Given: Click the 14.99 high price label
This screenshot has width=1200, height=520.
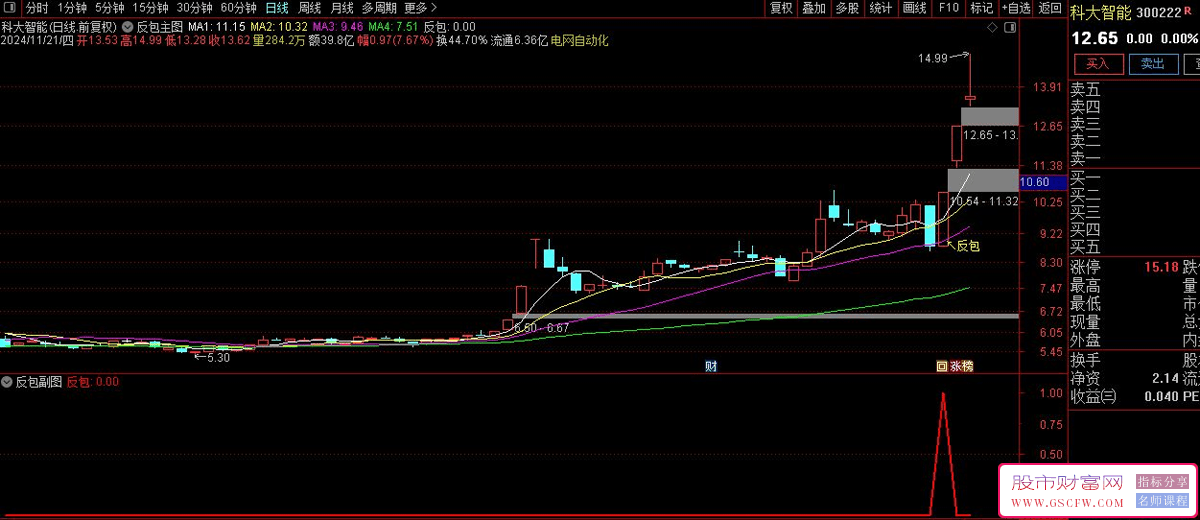Looking at the screenshot, I should 933,59.
